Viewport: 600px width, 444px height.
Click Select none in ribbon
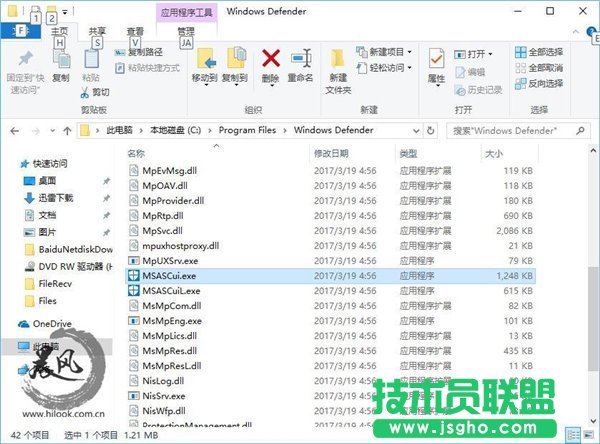coord(539,68)
